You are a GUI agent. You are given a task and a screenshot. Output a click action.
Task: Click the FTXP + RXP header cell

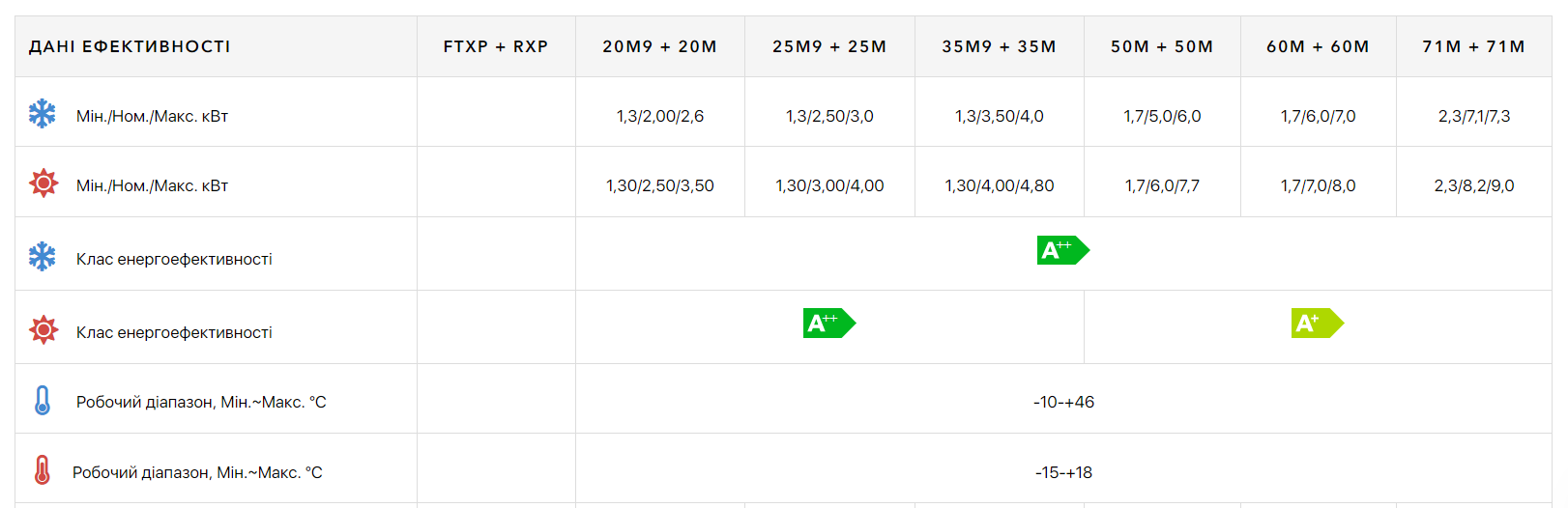[496, 46]
